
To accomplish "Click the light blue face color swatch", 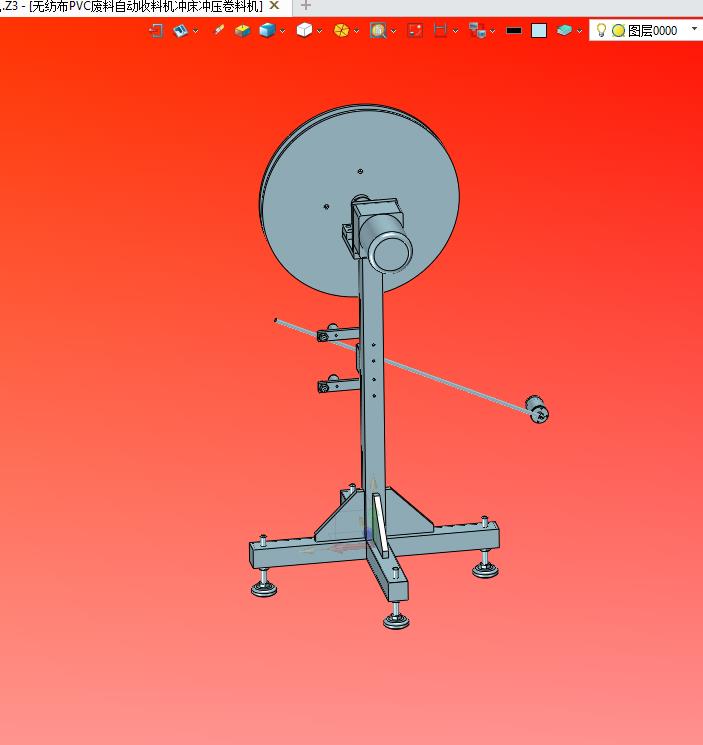I will [539, 31].
